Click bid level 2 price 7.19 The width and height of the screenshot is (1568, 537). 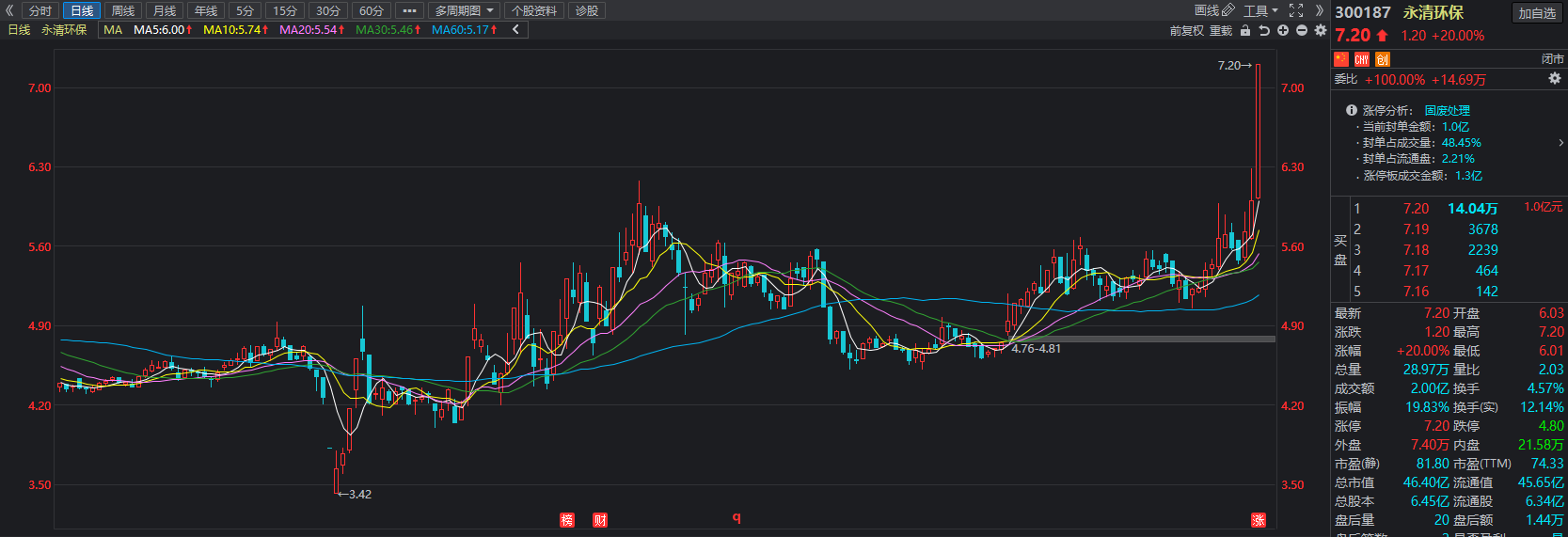pyautogui.click(x=1416, y=229)
